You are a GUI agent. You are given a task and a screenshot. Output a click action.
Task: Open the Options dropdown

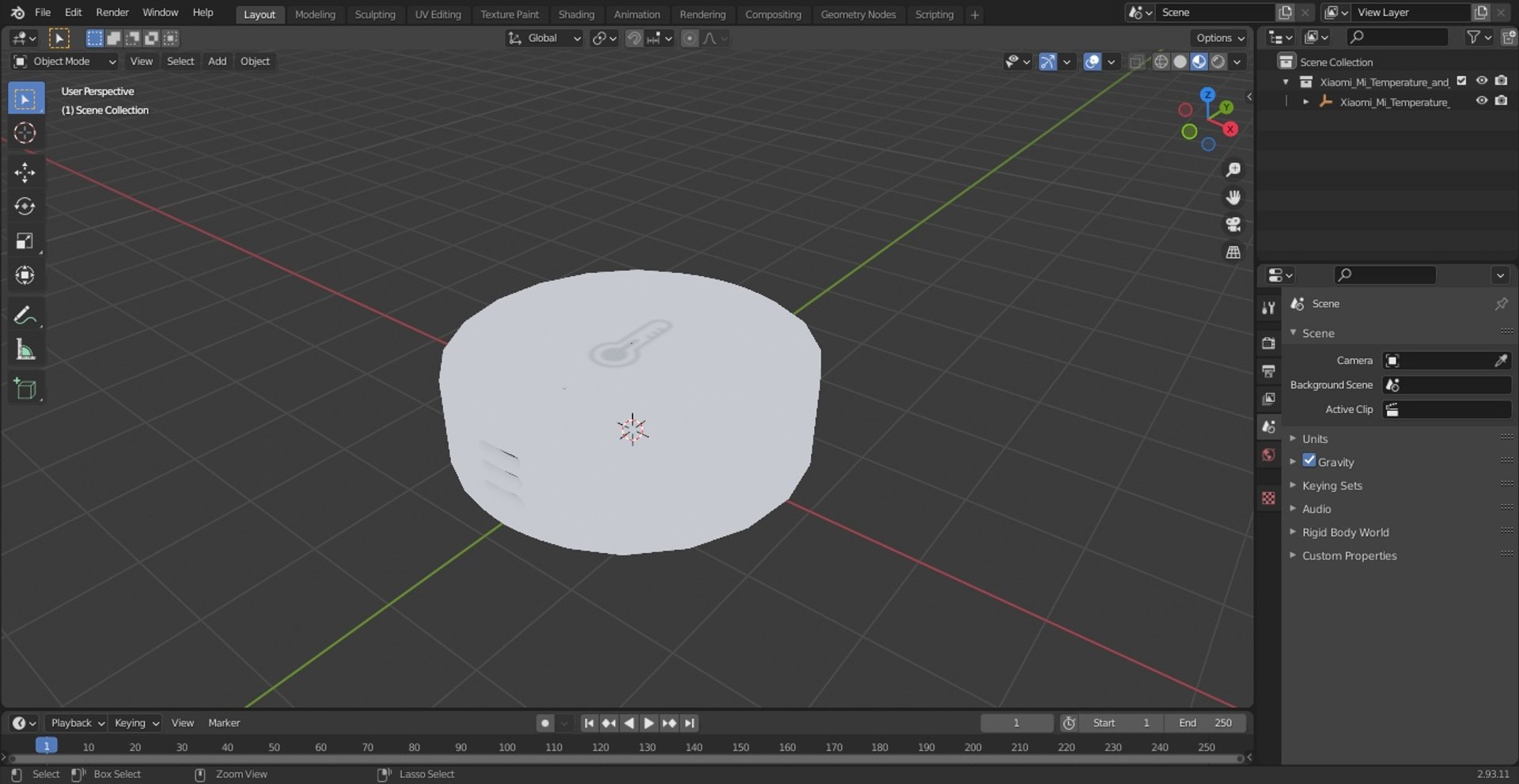(1219, 38)
